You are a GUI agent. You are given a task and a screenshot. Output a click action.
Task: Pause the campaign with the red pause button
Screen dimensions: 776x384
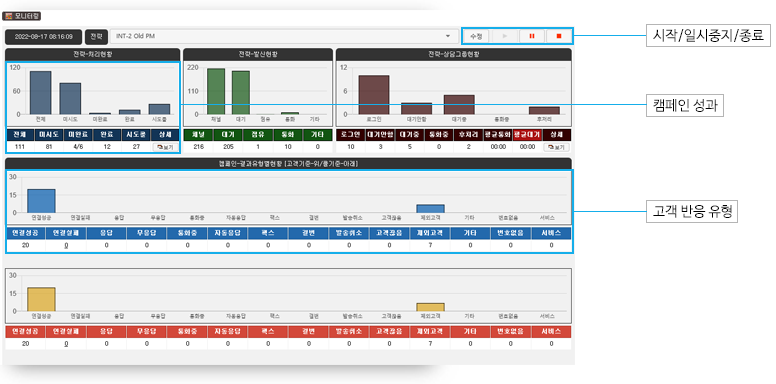[532, 36]
